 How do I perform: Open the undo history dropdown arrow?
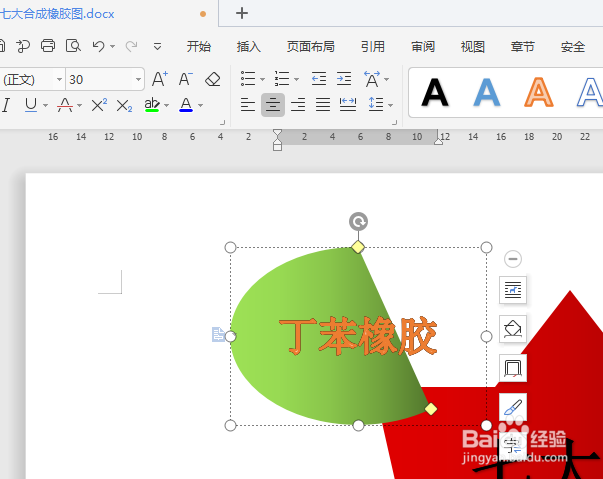112,46
